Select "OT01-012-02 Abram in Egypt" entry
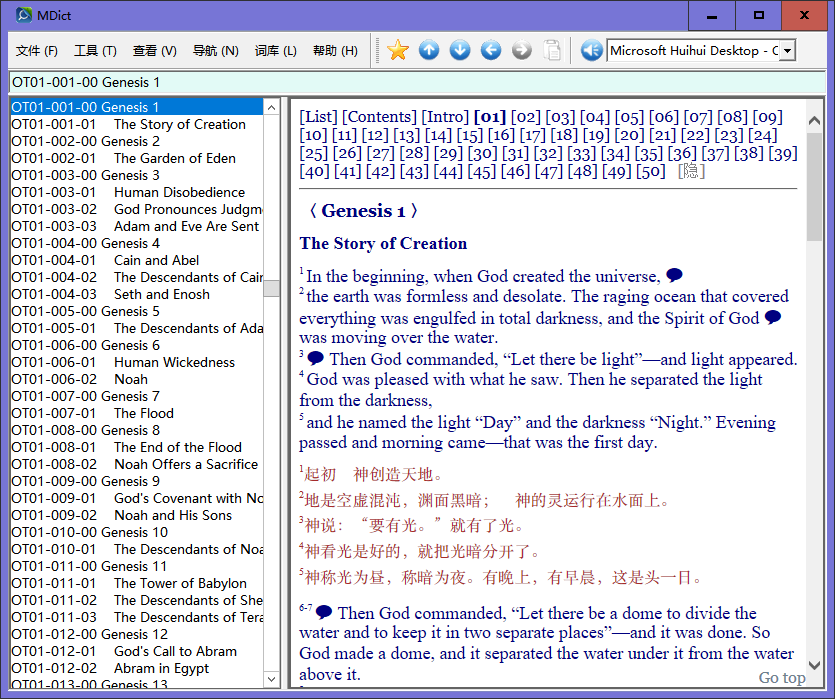Image resolution: width=835 pixels, height=699 pixels. pos(137,669)
